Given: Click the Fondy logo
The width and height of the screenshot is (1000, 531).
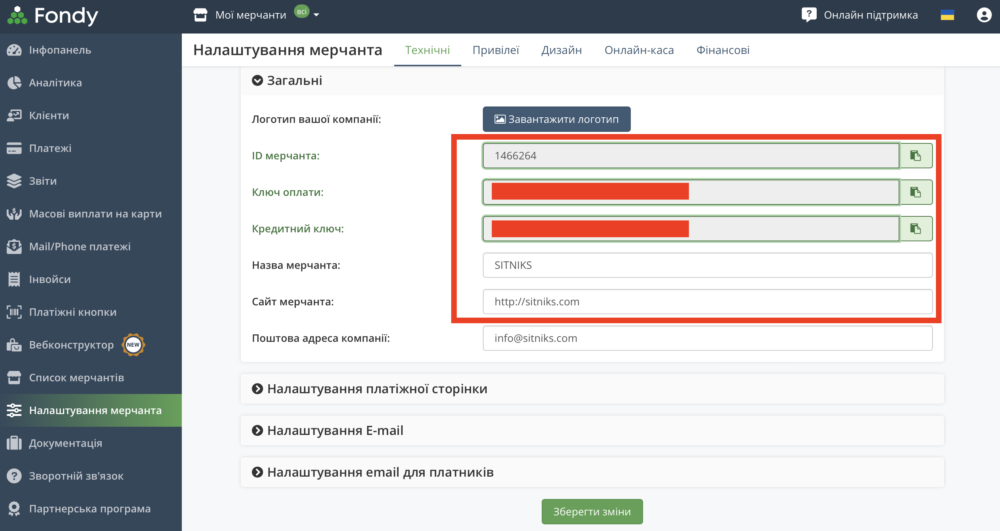Looking at the screenshot, I should (53, 15).
